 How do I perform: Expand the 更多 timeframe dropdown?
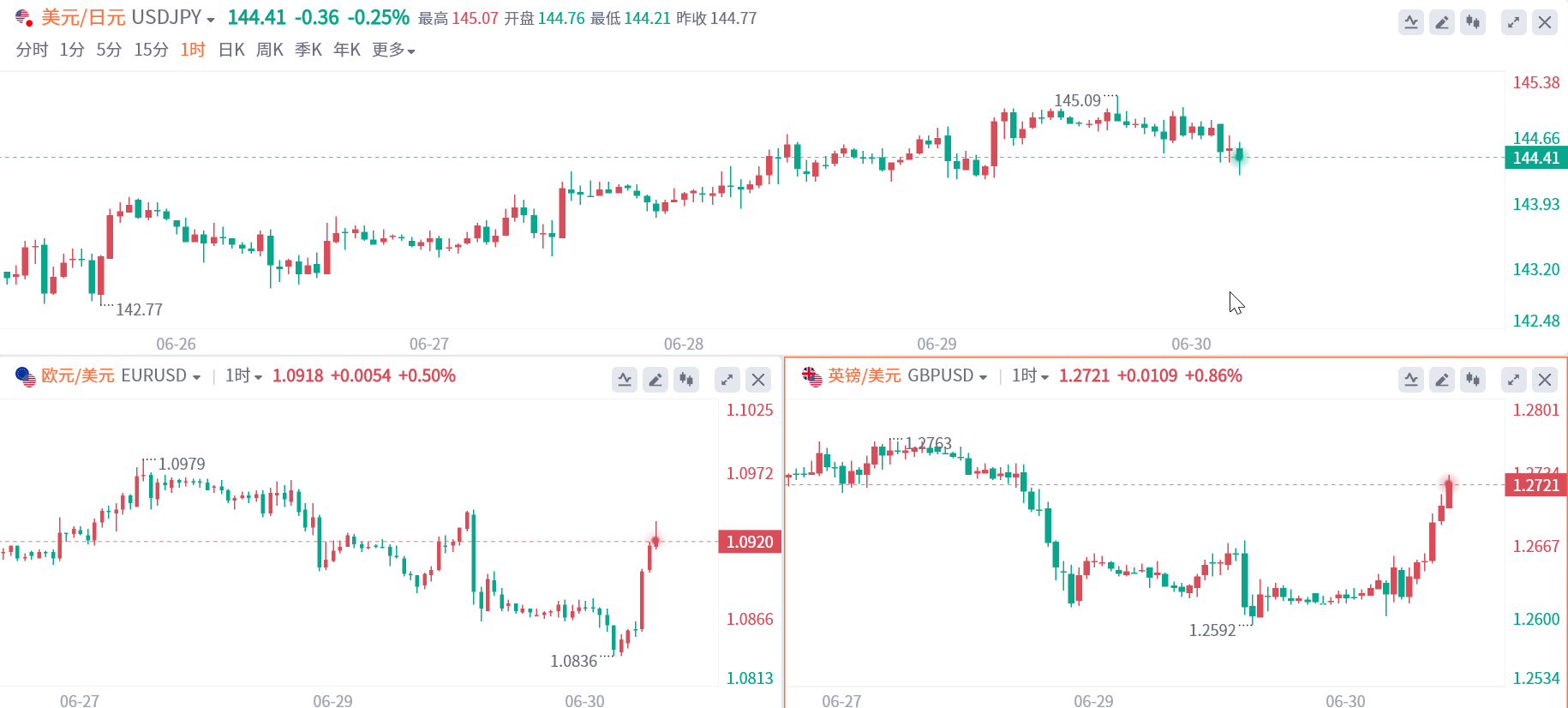click(x=393, y=50)
